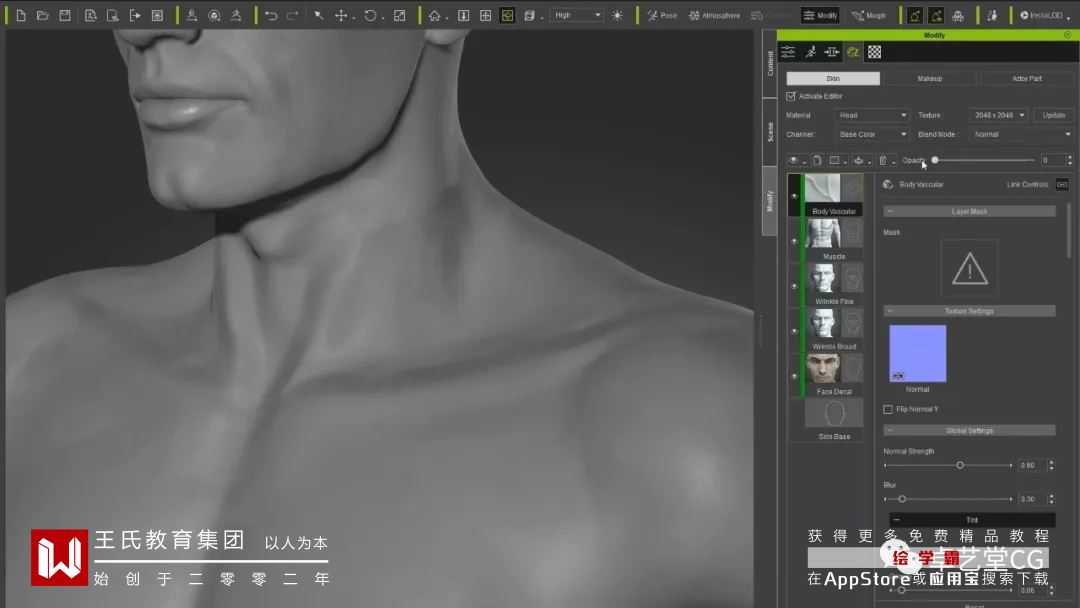The height and width of the screenshot is (608, 1080).
Task: Click the redo arrow
Action: coord(293,15)
